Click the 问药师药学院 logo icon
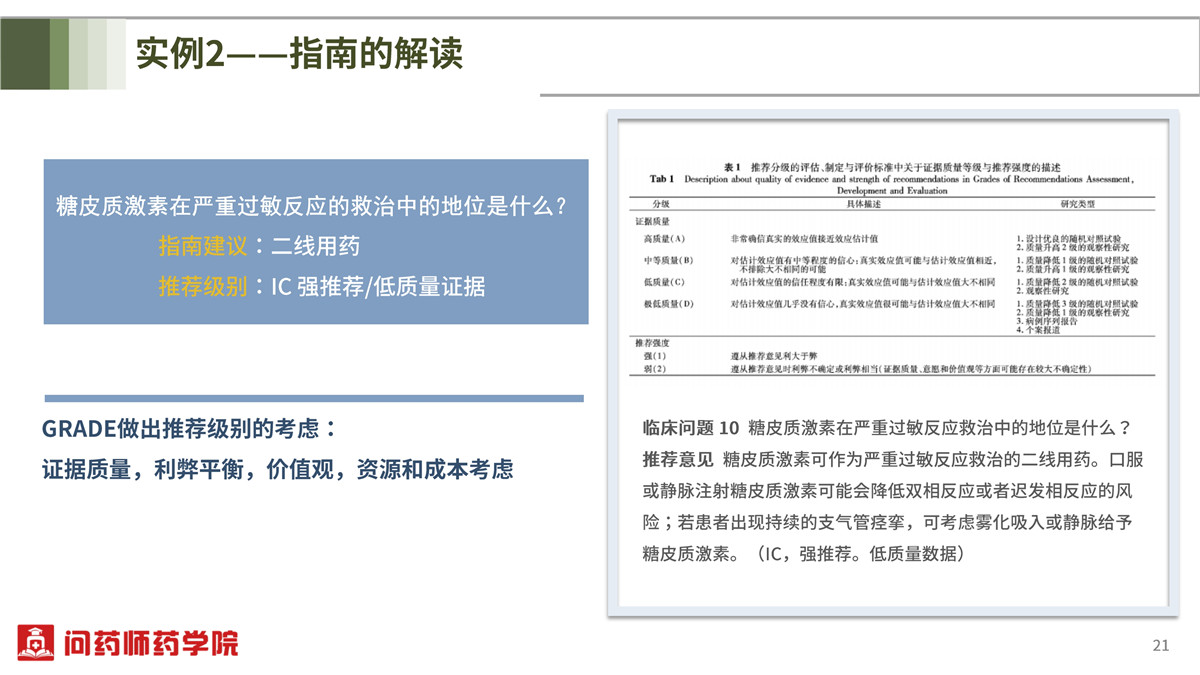The height and width of the screenshot is (675, 1200). tap(35, 642)
